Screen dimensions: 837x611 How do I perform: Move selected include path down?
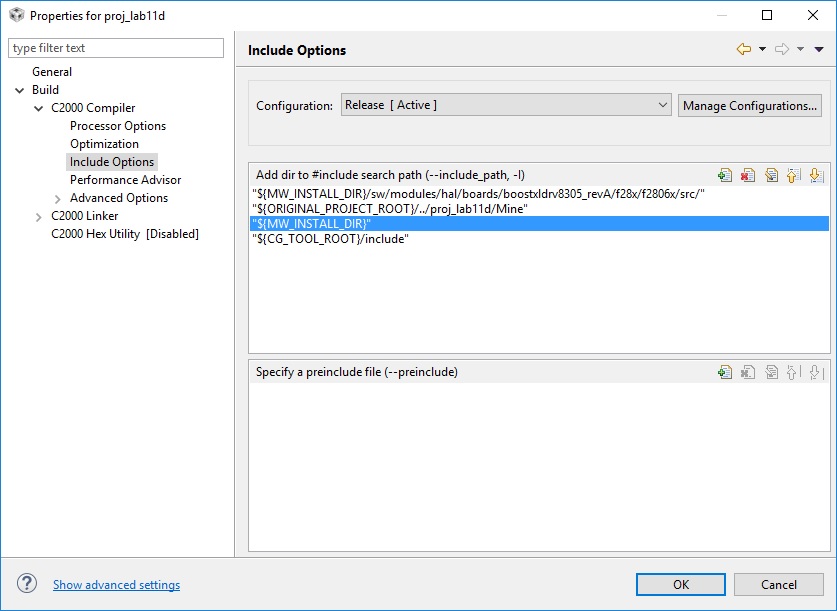[816, 175]
